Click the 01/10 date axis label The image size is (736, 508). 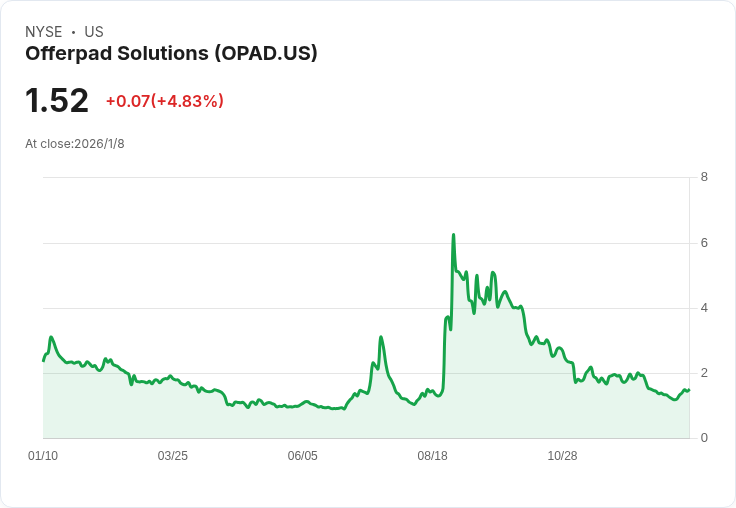43,455
